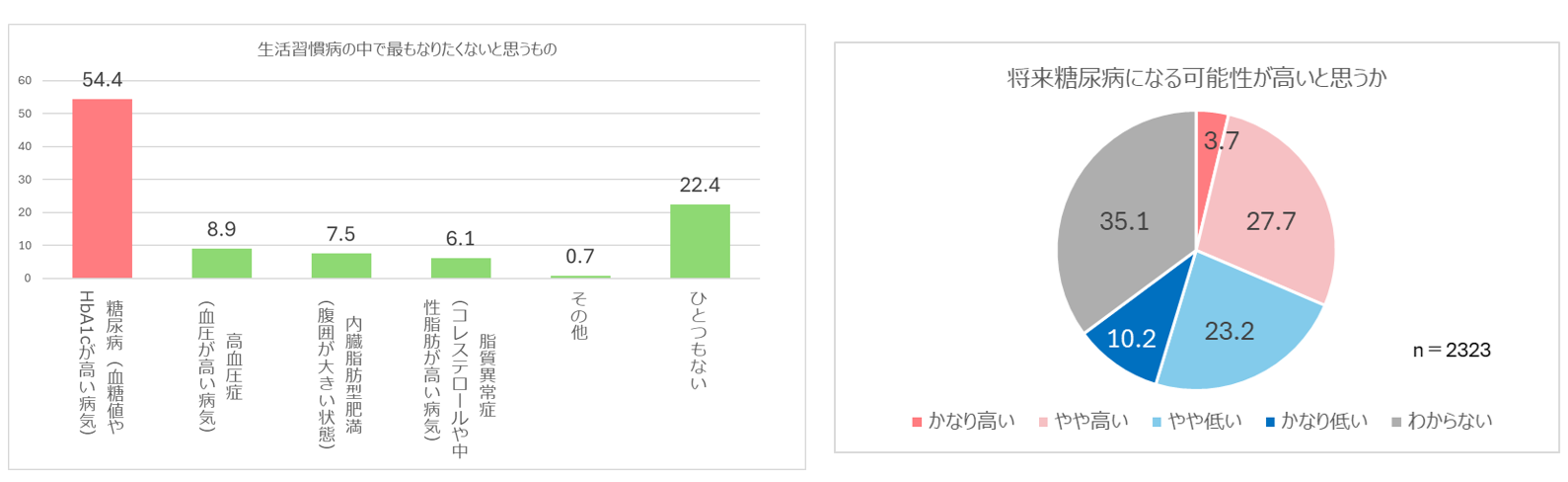1568x482 pixels.
Task: Click the かなり高い legend color swatch
Action: tap(917, 422)
